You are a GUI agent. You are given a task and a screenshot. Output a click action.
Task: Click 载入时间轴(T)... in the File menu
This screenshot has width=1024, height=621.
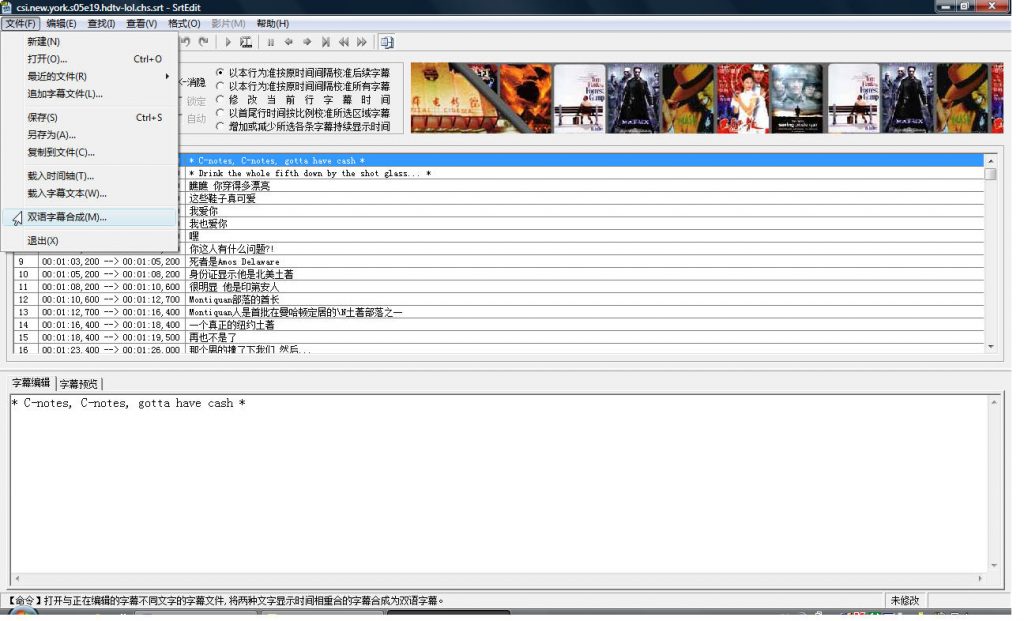pyautogui.click(x=60, y=176)
